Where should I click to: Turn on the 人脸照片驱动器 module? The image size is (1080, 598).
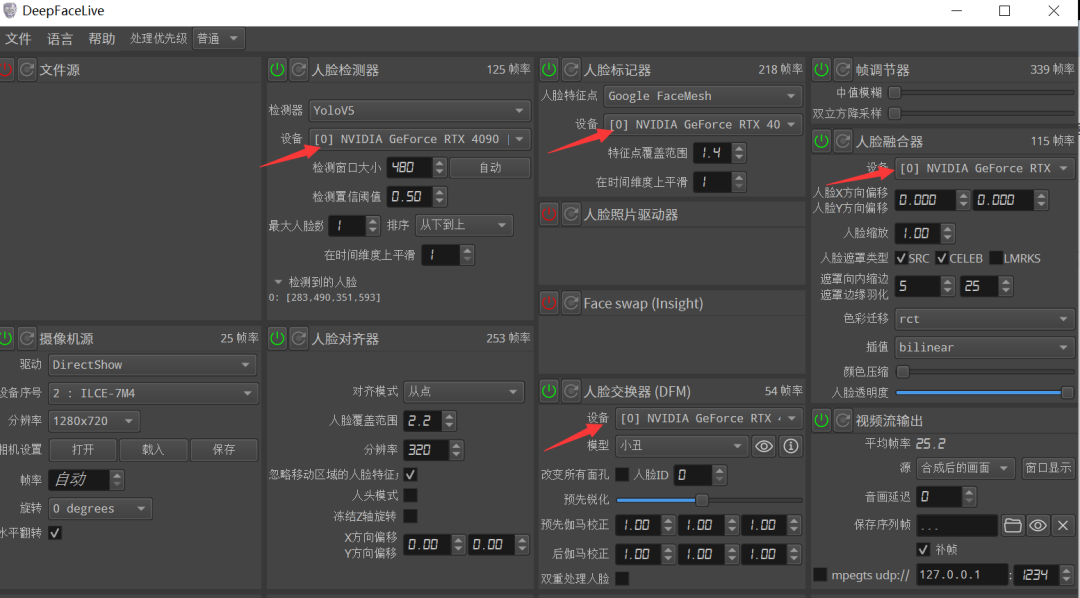[x=549, y=214]
